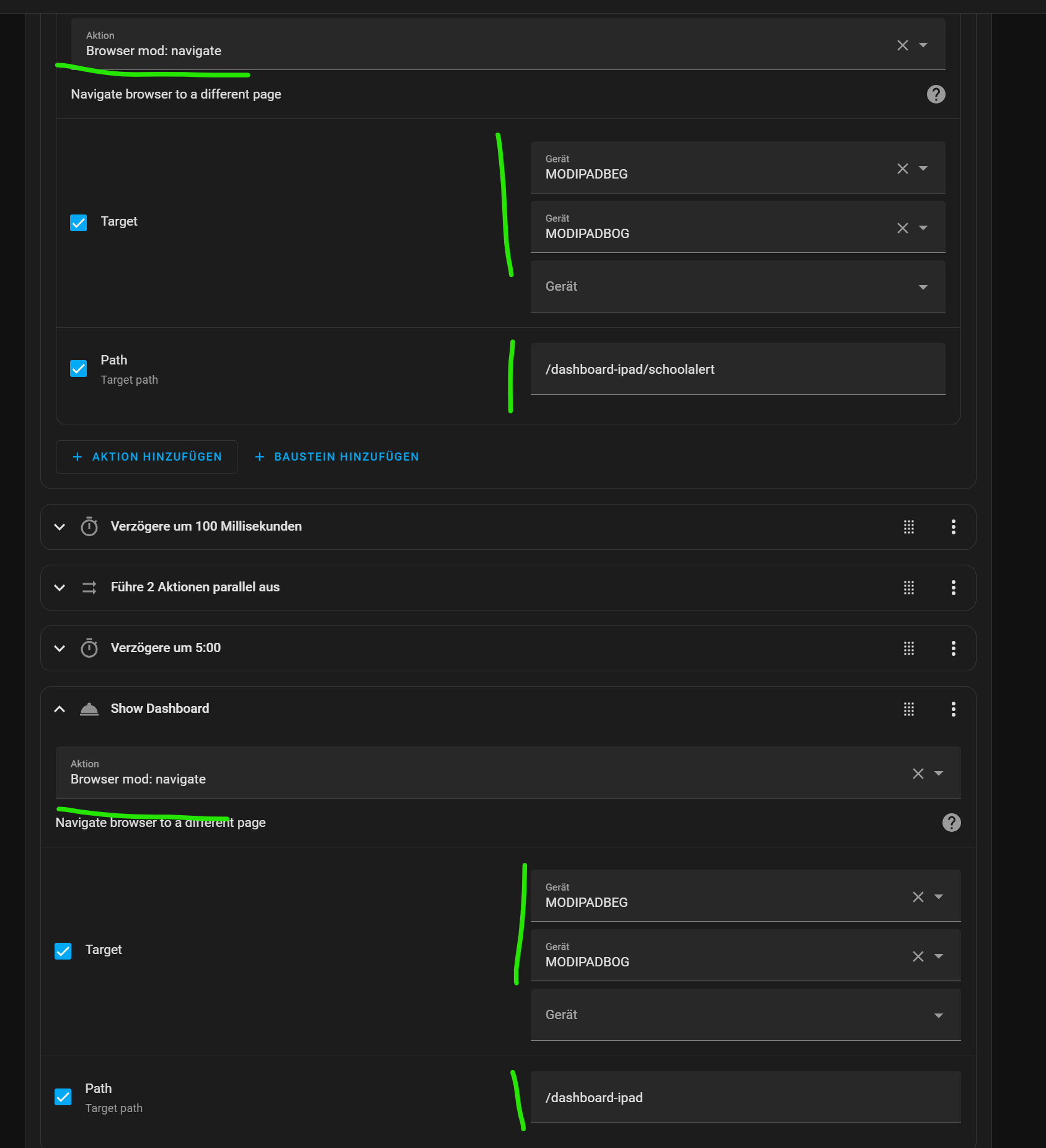1046x1148 pixels.
Task: Uncheck Target checkbox in first action
Action: click(x=79, y=223)
